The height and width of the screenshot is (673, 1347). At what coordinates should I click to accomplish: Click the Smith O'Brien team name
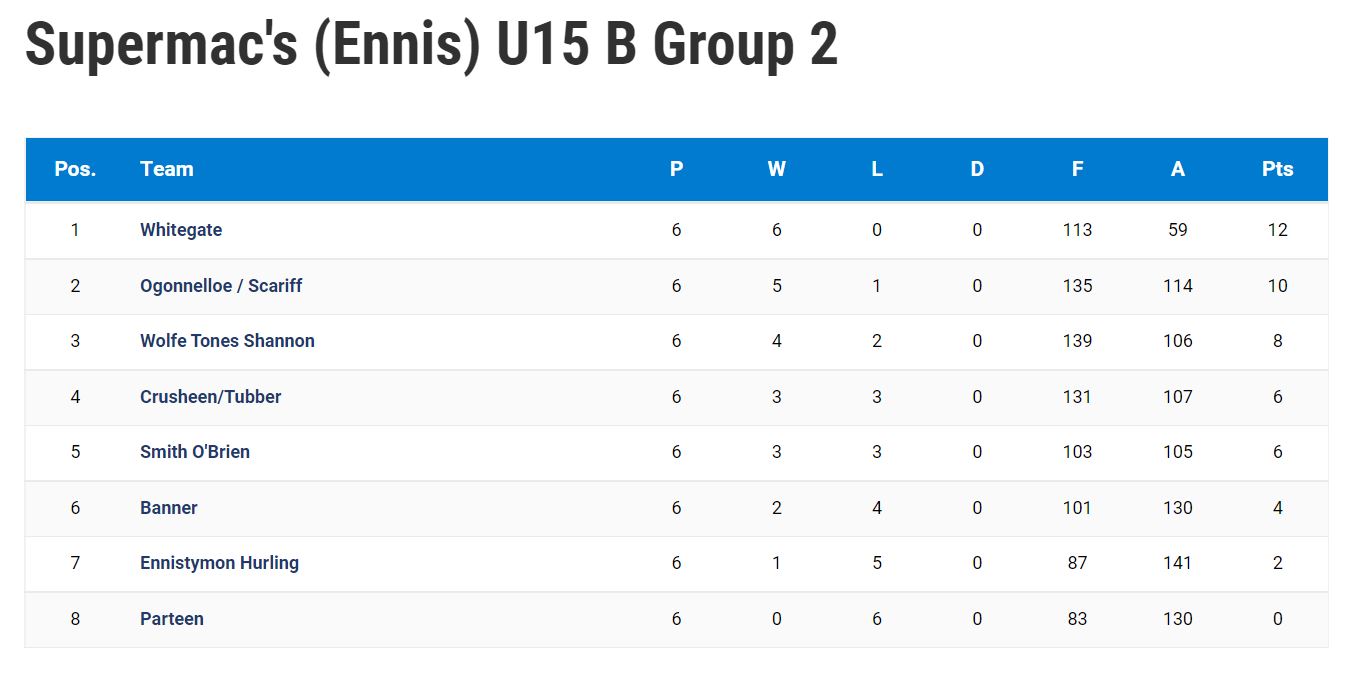click(x=195, y=452)
